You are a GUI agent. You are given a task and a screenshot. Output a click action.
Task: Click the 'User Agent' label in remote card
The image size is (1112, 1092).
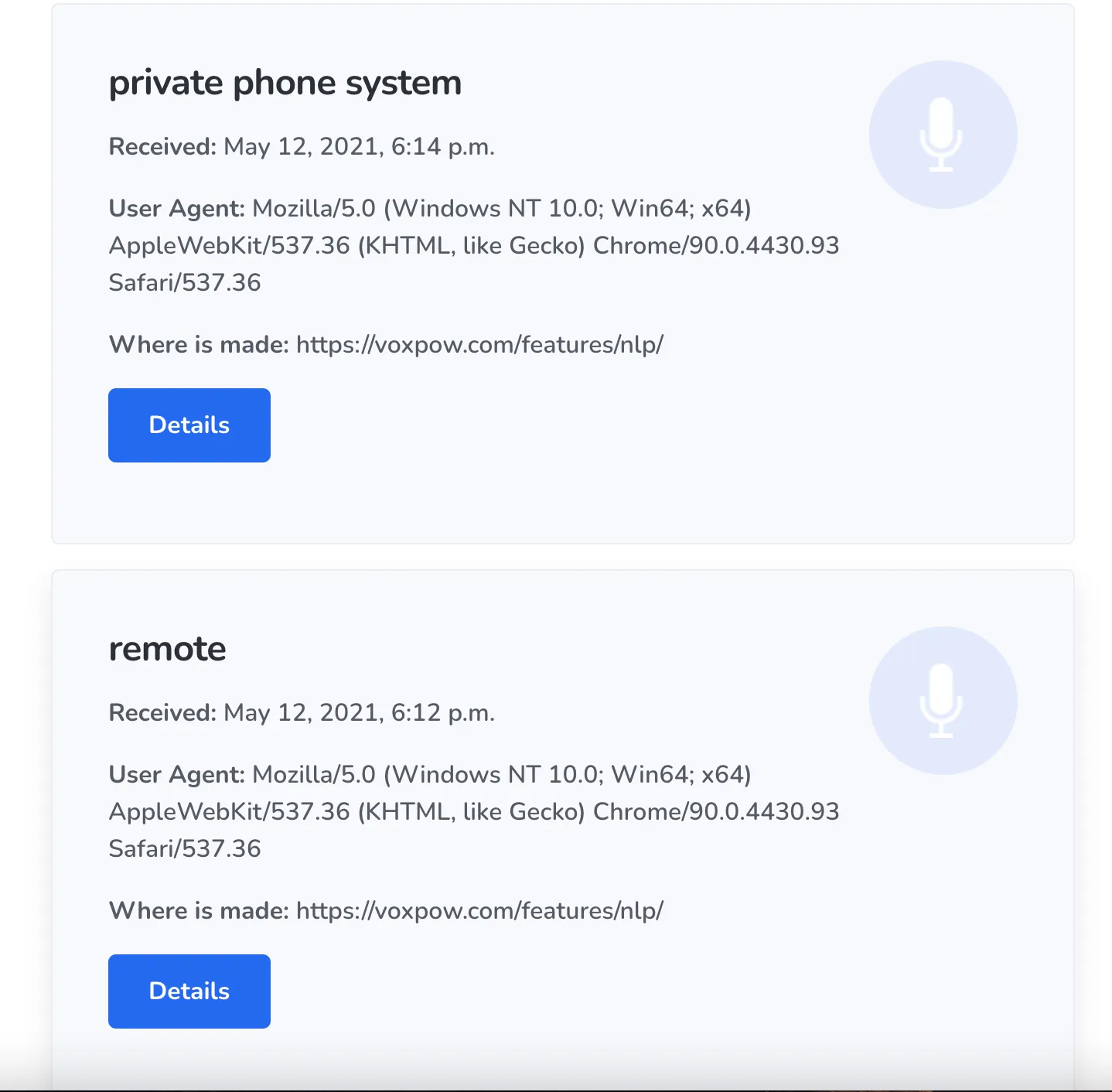(176, 775)
